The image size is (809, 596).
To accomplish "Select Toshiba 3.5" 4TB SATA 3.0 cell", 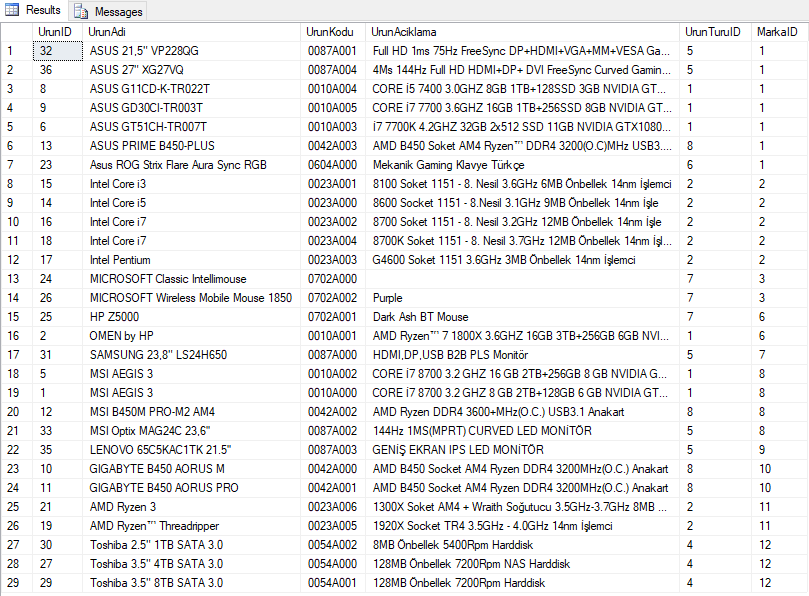I will pos(191,564).
